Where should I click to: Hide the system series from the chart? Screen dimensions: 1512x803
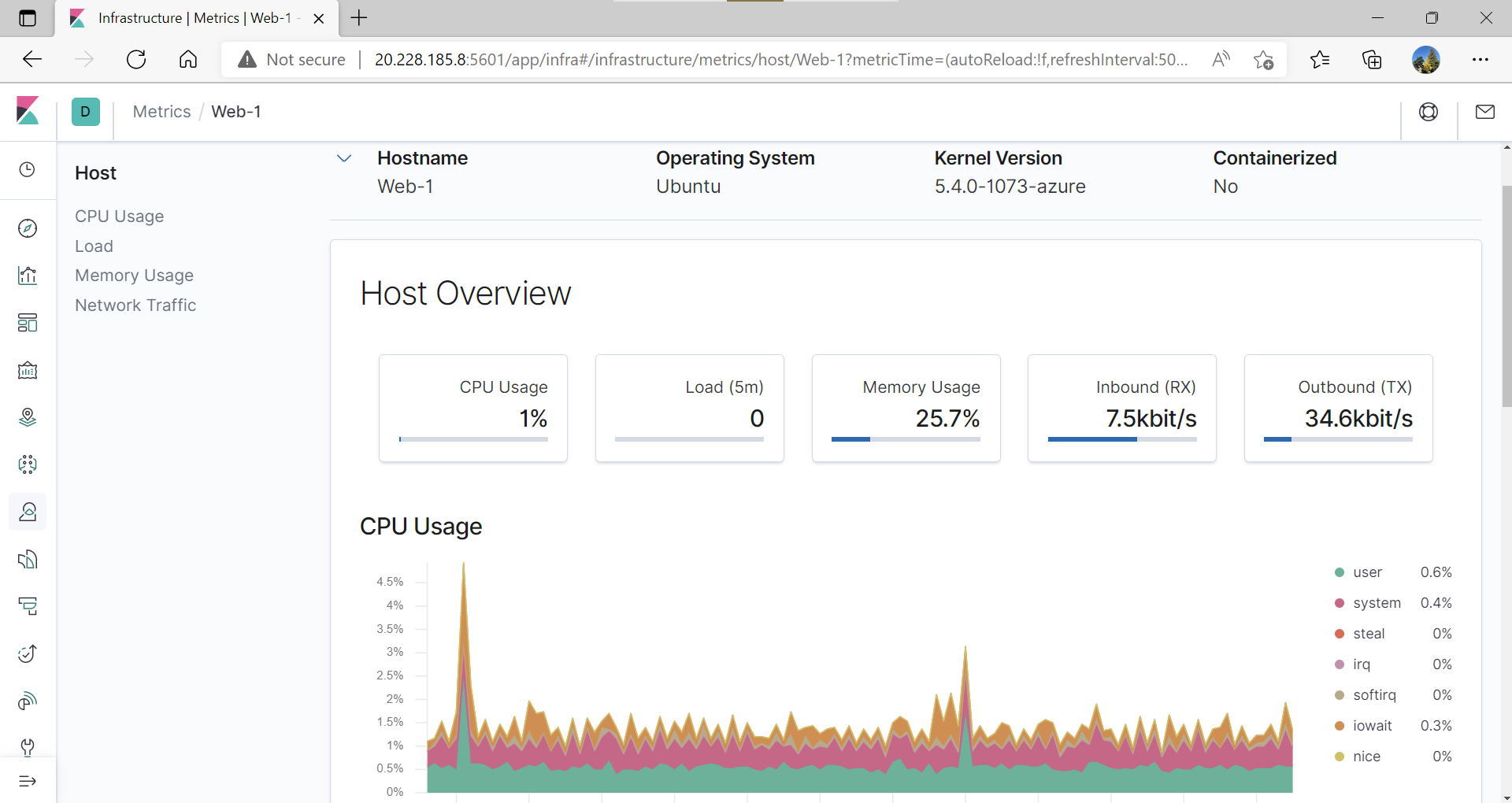click(x=1376, y=602)
